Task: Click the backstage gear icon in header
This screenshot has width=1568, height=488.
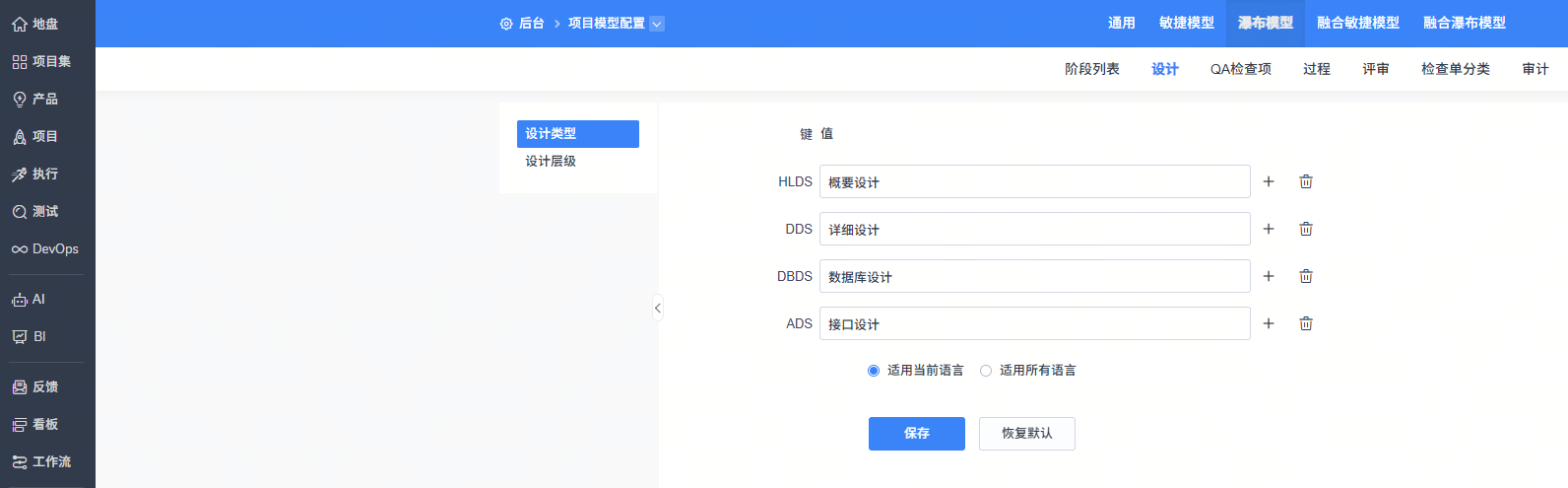Action: point(506,24)
